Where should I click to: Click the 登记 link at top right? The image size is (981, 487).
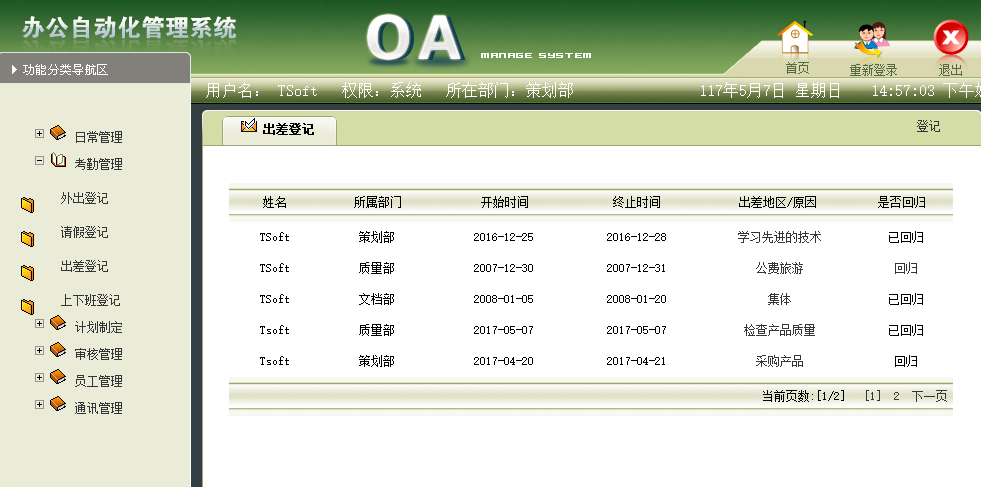[x=928, y=126]
